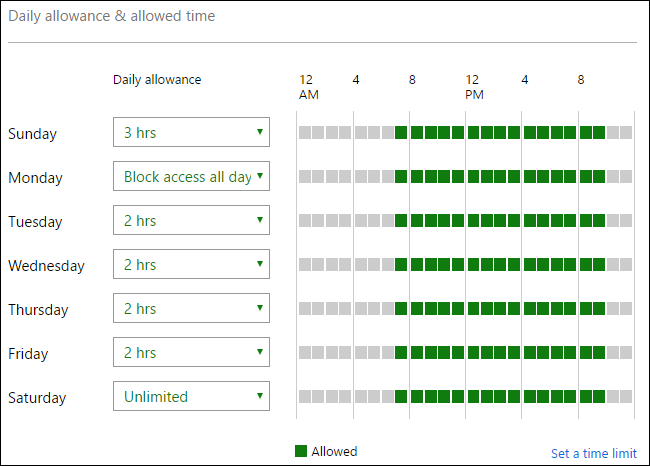Toggle Sunday's 12 AM time block
The image size is (650, 466).
pyautogui.click(x=305, y=133)
